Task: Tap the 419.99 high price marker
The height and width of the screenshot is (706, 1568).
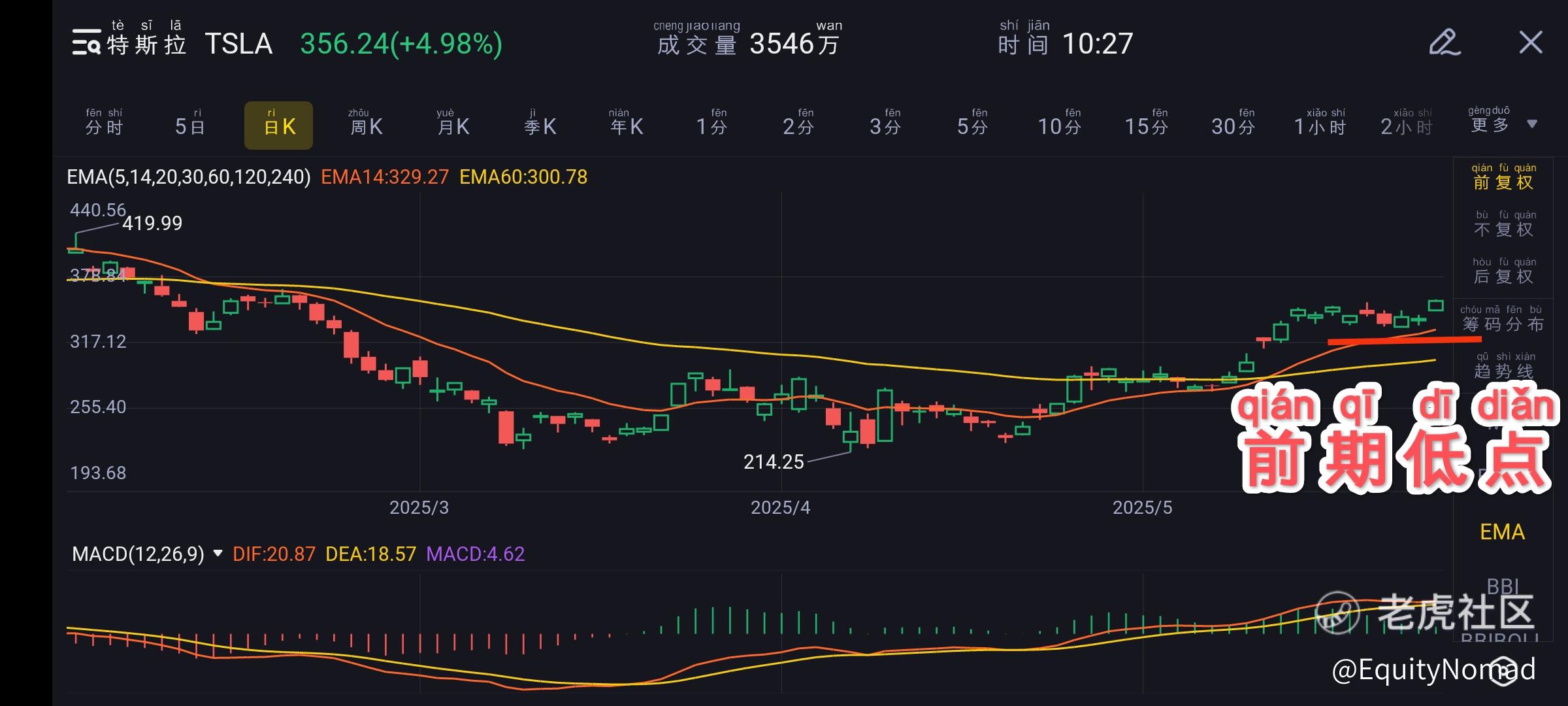Action: pyautogui.click(x=152, y=224)
